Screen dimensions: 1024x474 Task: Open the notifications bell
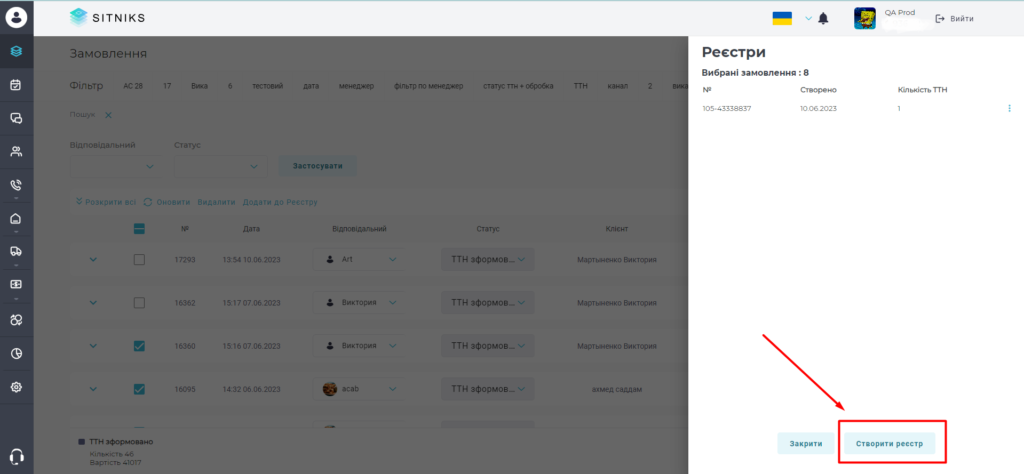tap(823, 18)
